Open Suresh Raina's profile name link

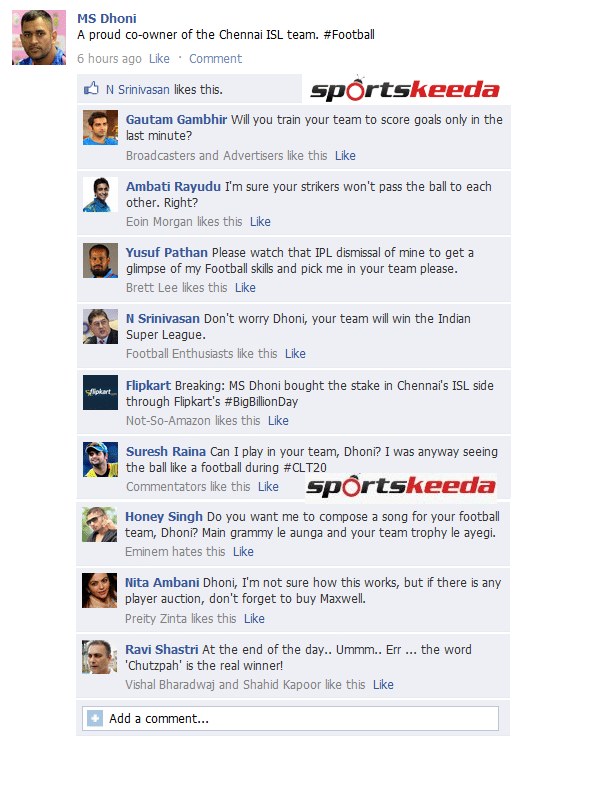[165, 452]
